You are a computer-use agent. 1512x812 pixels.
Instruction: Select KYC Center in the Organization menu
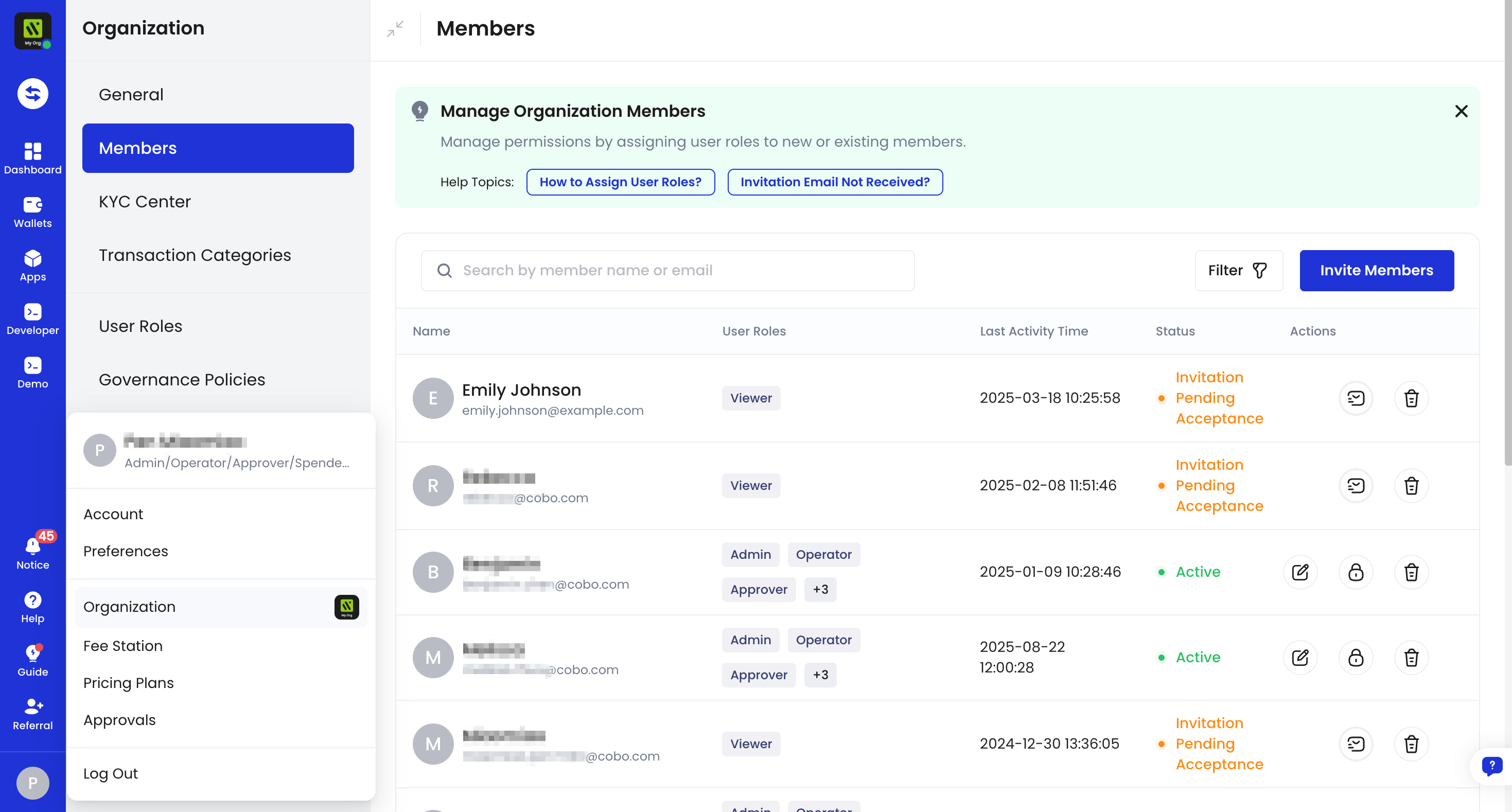coord(145,201)
